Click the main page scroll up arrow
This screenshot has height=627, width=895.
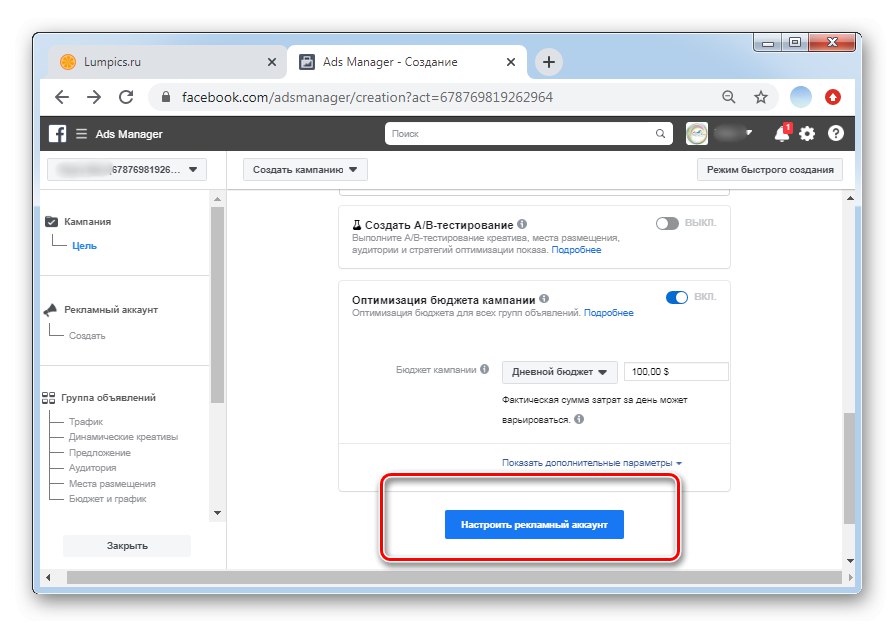pyautogui.click(x=850, y=198)
